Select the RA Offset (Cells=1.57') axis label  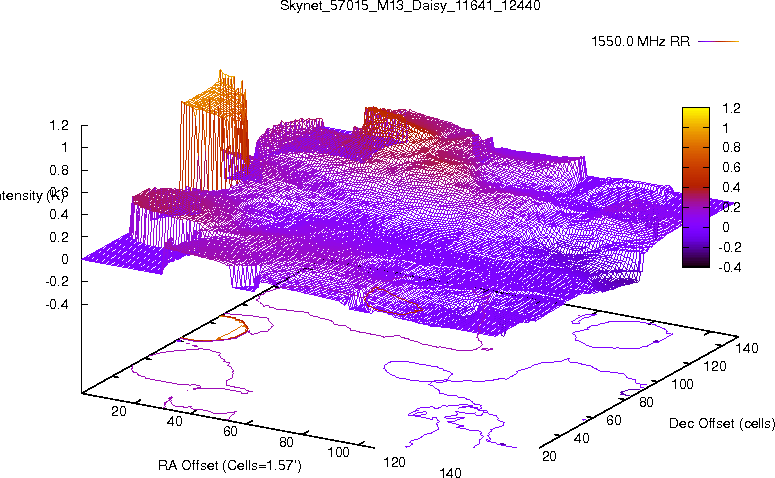click(x=229, y=465)
